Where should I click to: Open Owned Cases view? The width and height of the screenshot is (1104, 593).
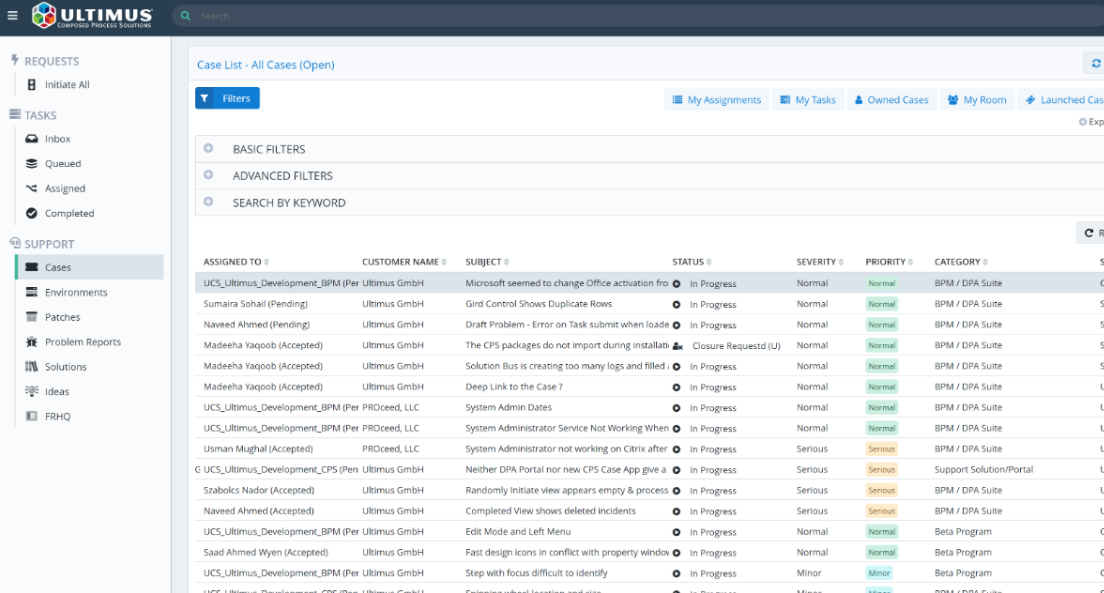[891, 100]
